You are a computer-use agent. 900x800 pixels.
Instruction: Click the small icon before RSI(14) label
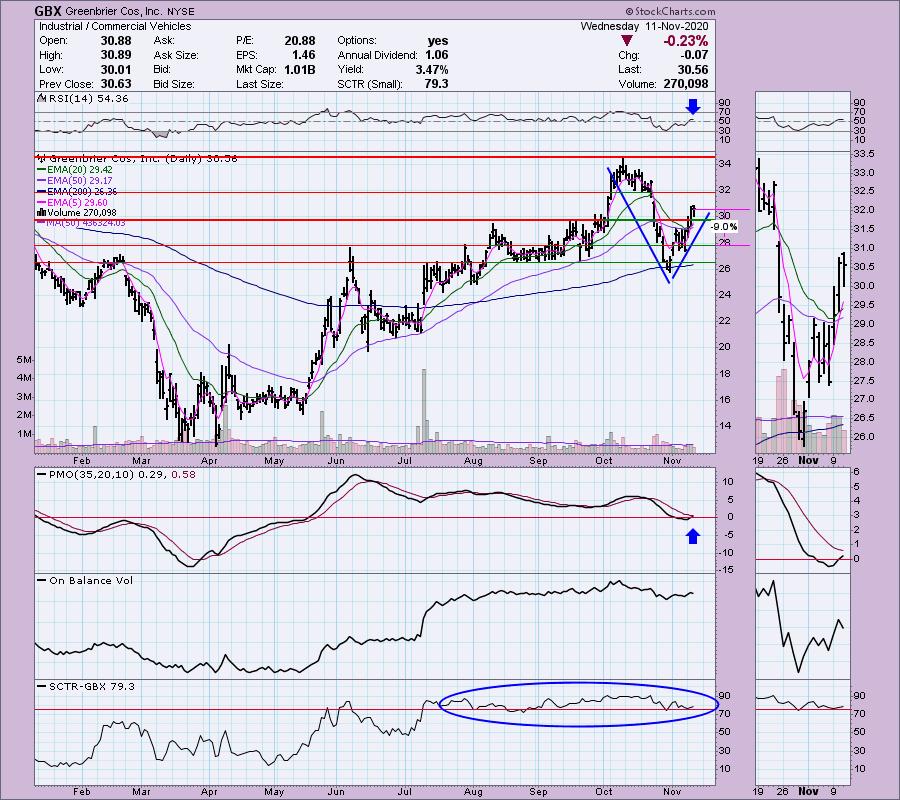pos(42,98)
